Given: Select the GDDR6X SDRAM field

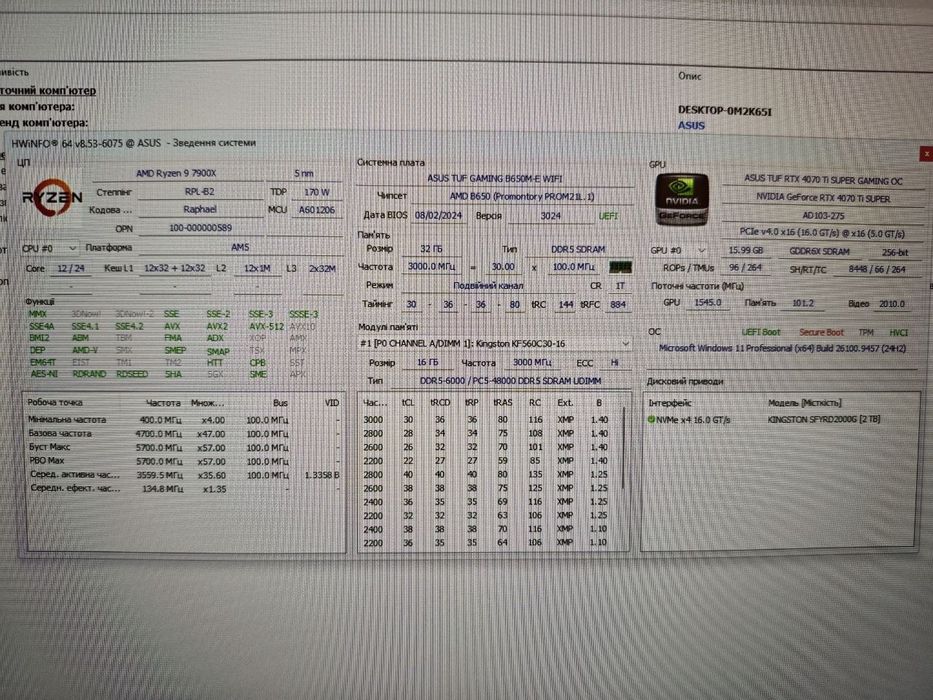Looking at the screenshot, I should [x=819, y=251].
